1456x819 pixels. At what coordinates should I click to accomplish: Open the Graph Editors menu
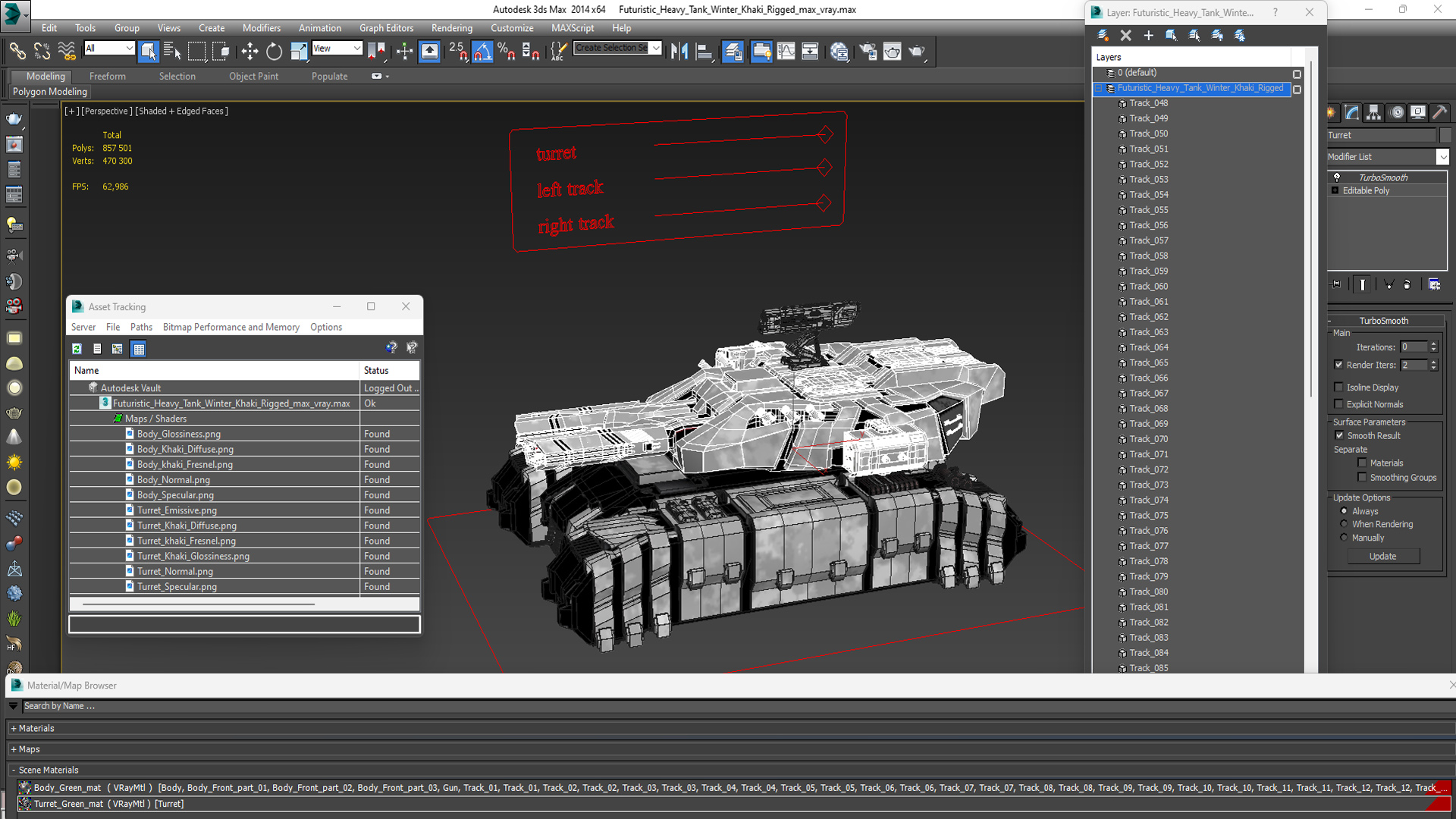[386, 28]
